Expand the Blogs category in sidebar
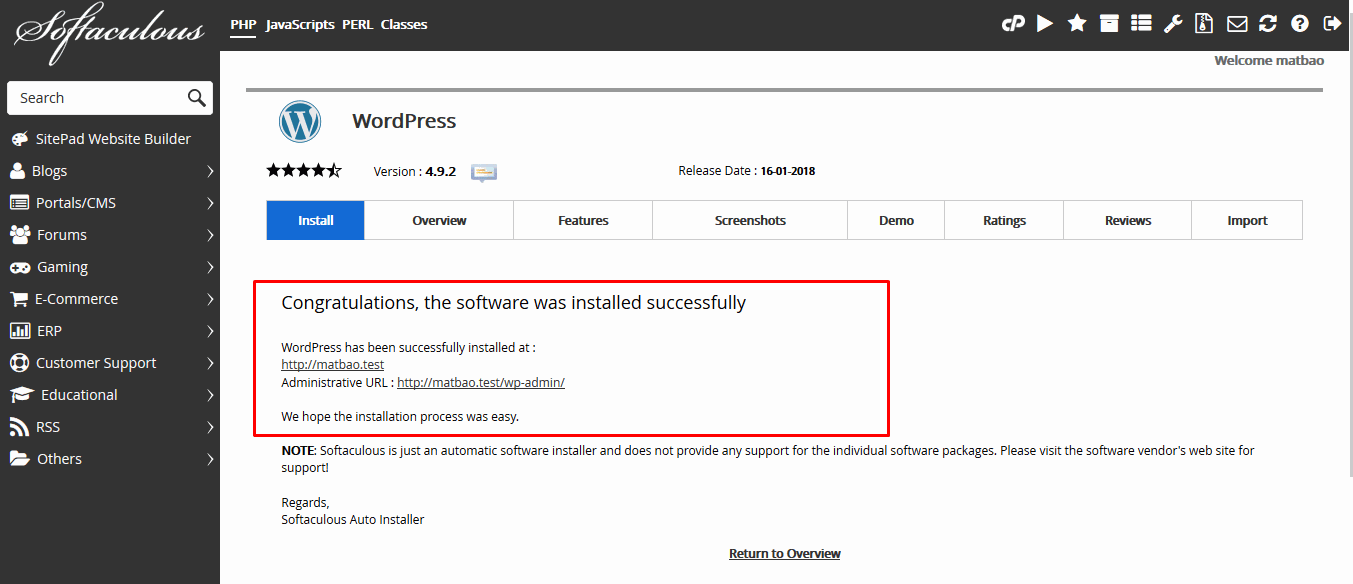This screenshot has width=1353, height=584. coord(110,171)
